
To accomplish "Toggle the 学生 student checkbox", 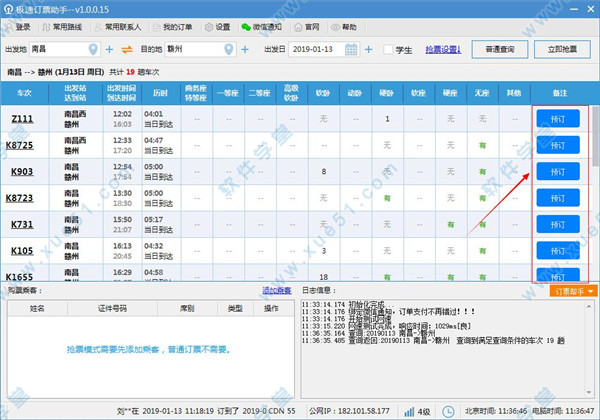I will [390, 49].
